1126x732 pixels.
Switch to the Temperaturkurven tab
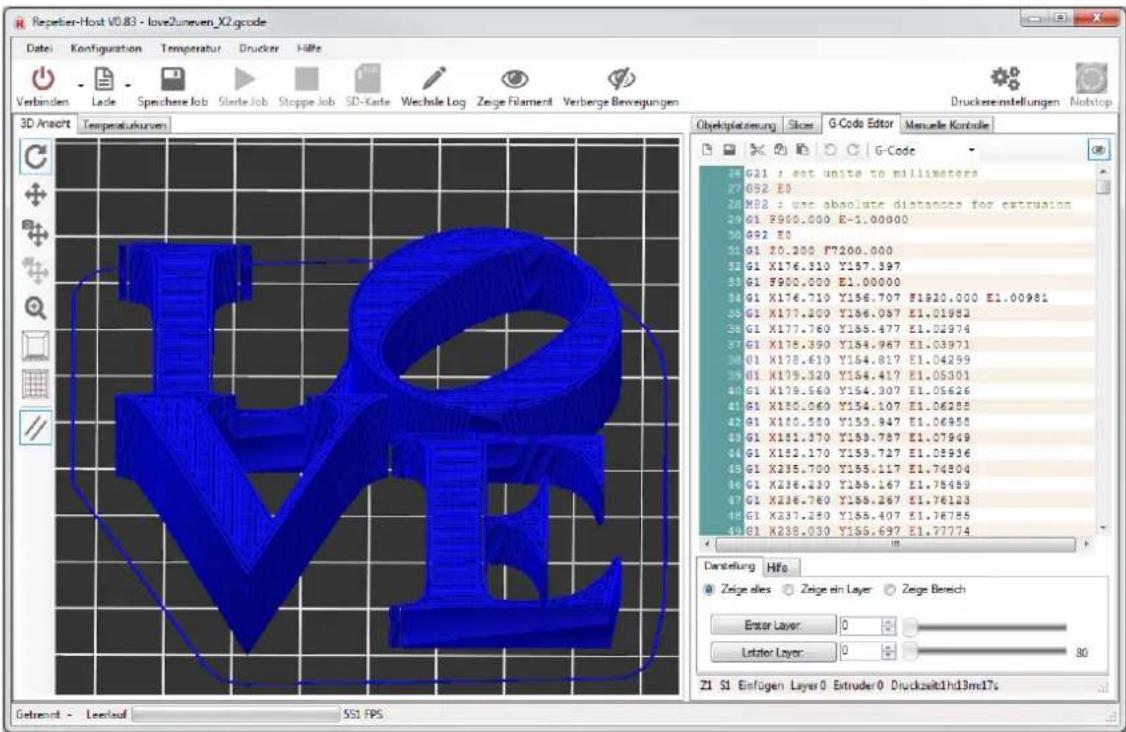tap(124, 125)
